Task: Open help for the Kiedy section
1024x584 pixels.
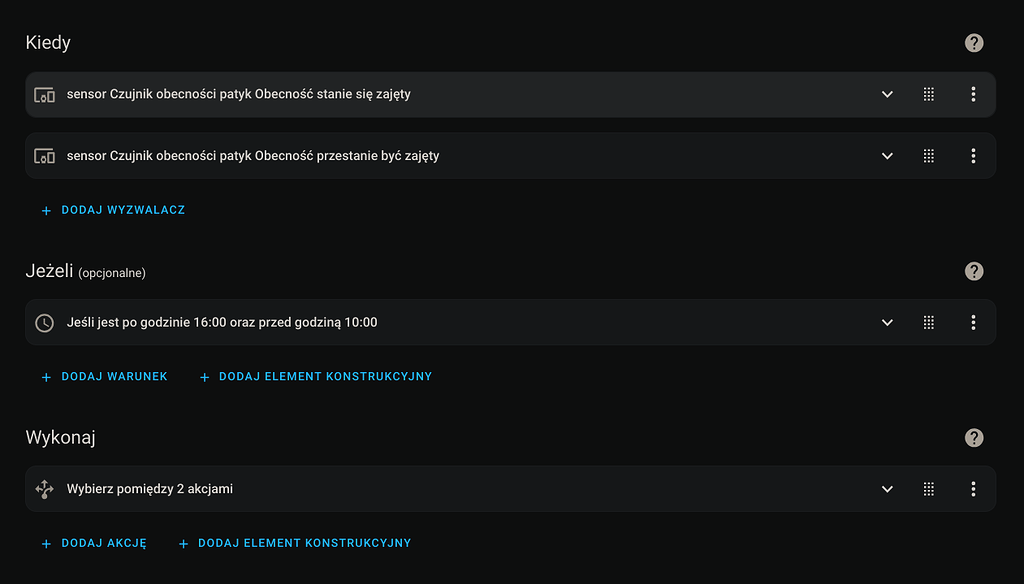Action: click(x=974, y=43)
